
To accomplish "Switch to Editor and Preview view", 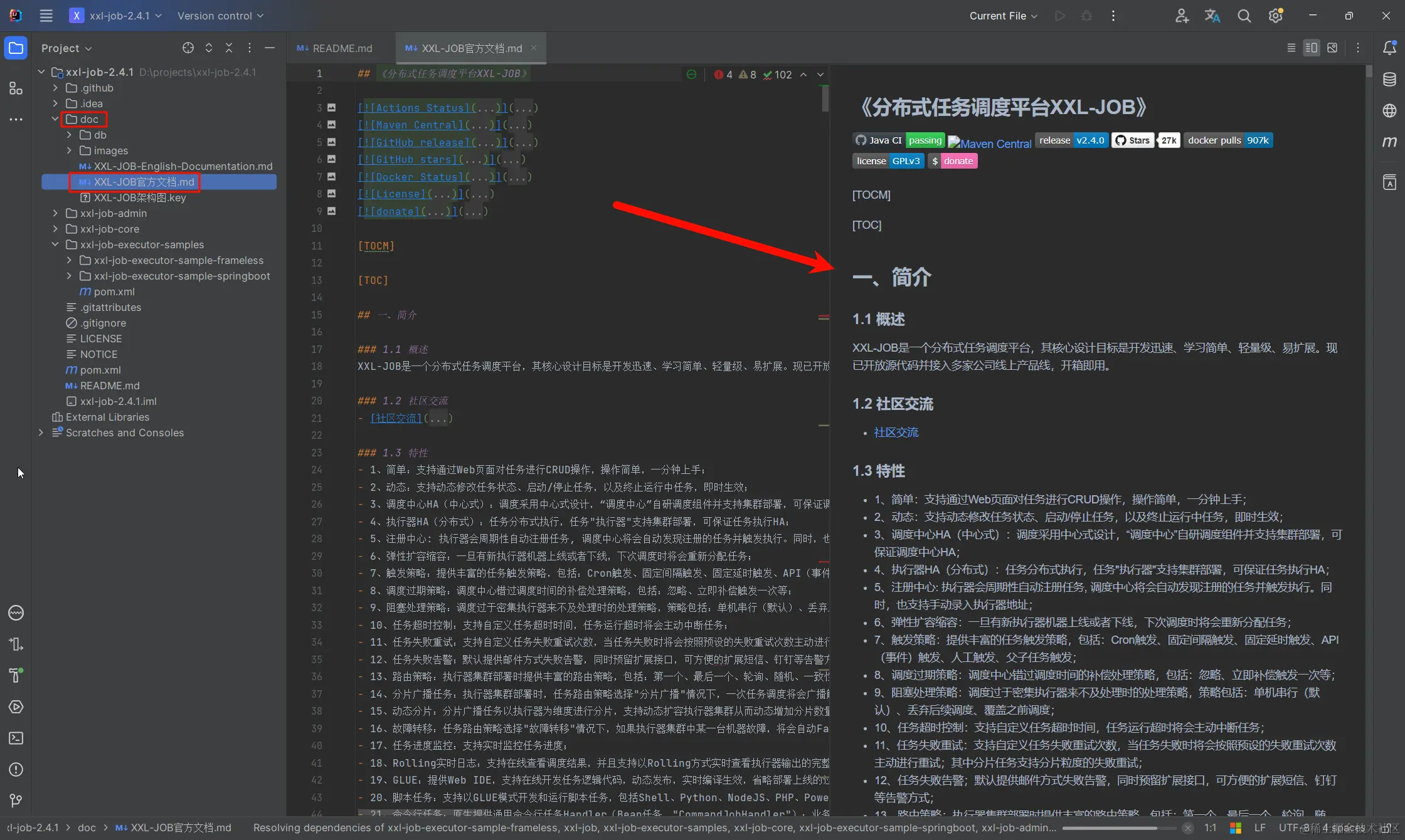I will click(x=1312, y=48).
